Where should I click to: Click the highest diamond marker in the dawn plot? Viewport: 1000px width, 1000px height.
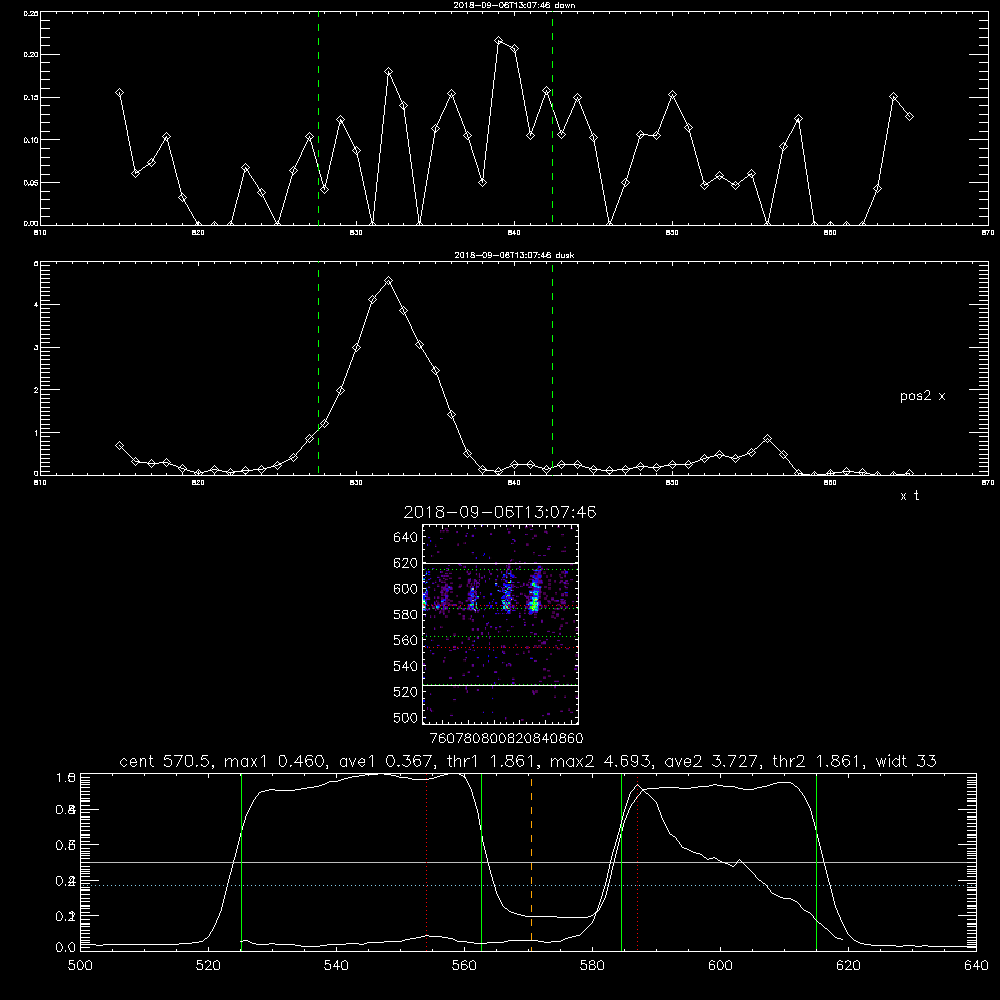click(499, 41)
